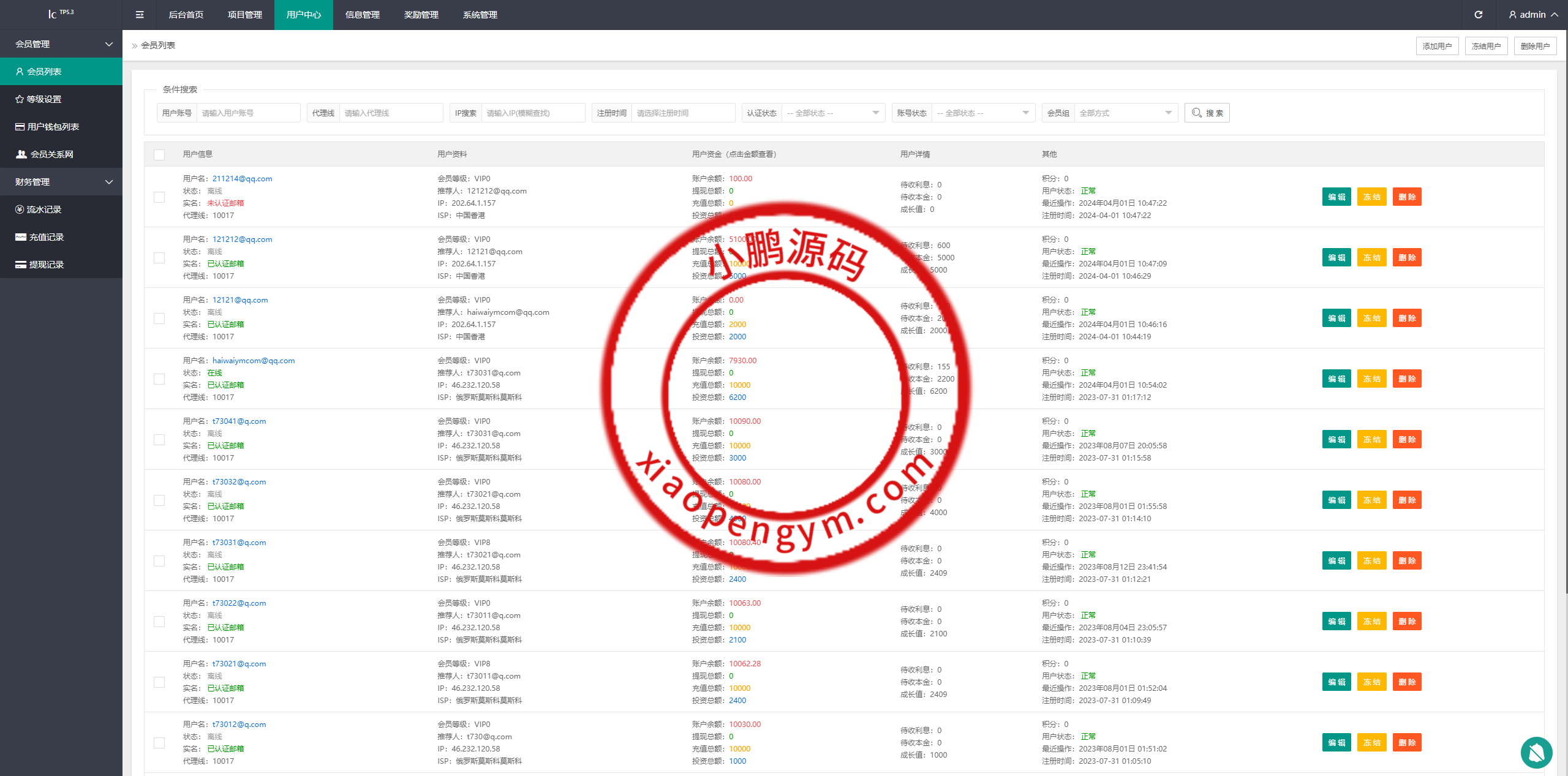Click the refresh icon in top bar

click(x=1478, y=15)
